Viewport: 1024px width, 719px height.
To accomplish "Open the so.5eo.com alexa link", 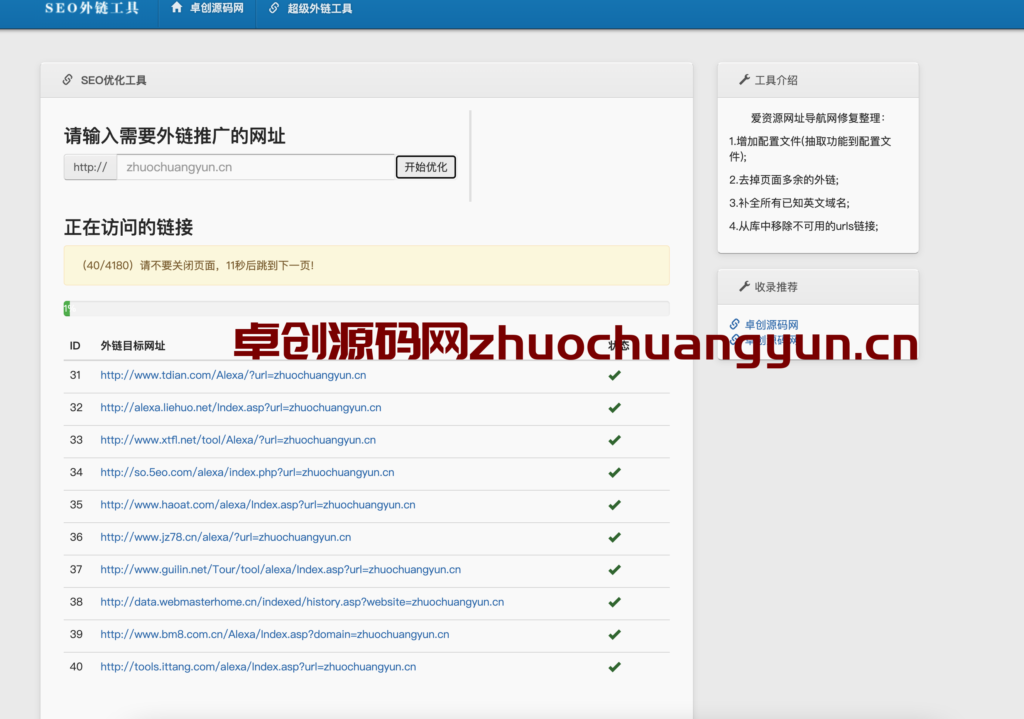I will [x=247, y=472].
